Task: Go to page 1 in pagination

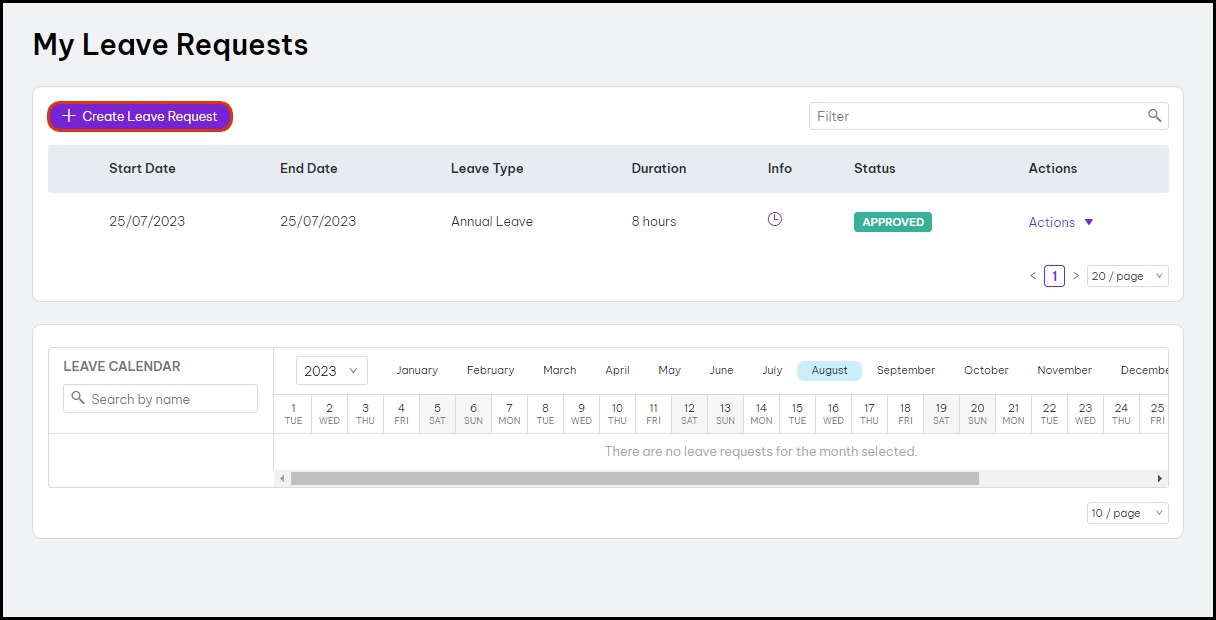Action: pyautogui.click(x=1054, y=276)
